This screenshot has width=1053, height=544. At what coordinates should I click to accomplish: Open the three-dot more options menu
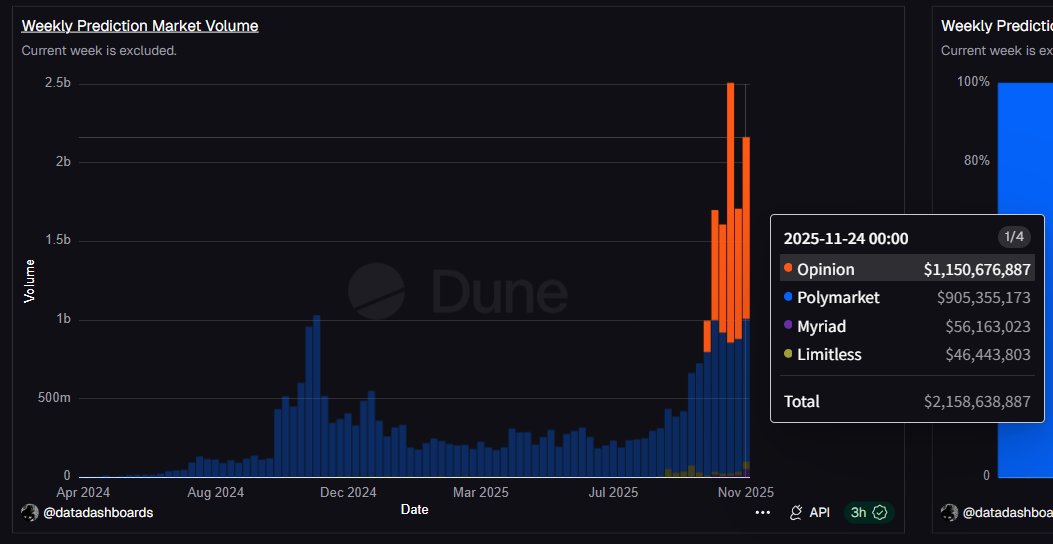click(x=762, y=512)
